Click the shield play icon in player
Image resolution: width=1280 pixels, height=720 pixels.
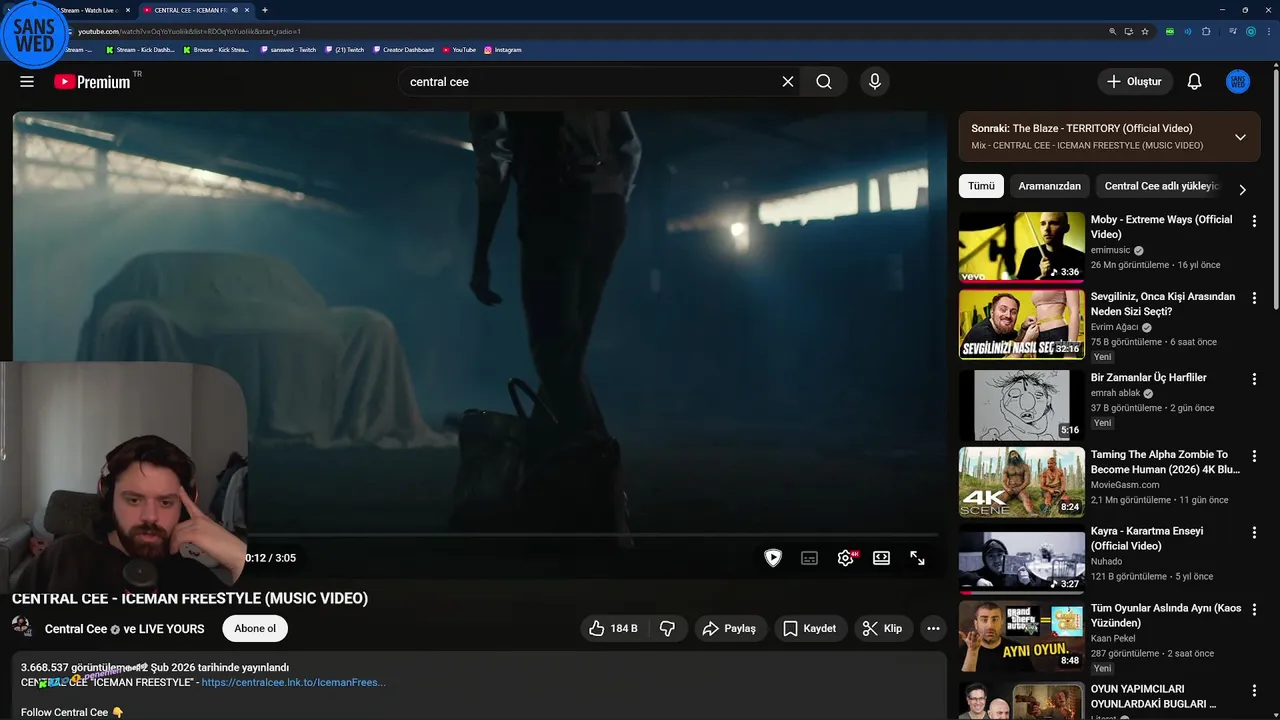(x=773, y=558)
